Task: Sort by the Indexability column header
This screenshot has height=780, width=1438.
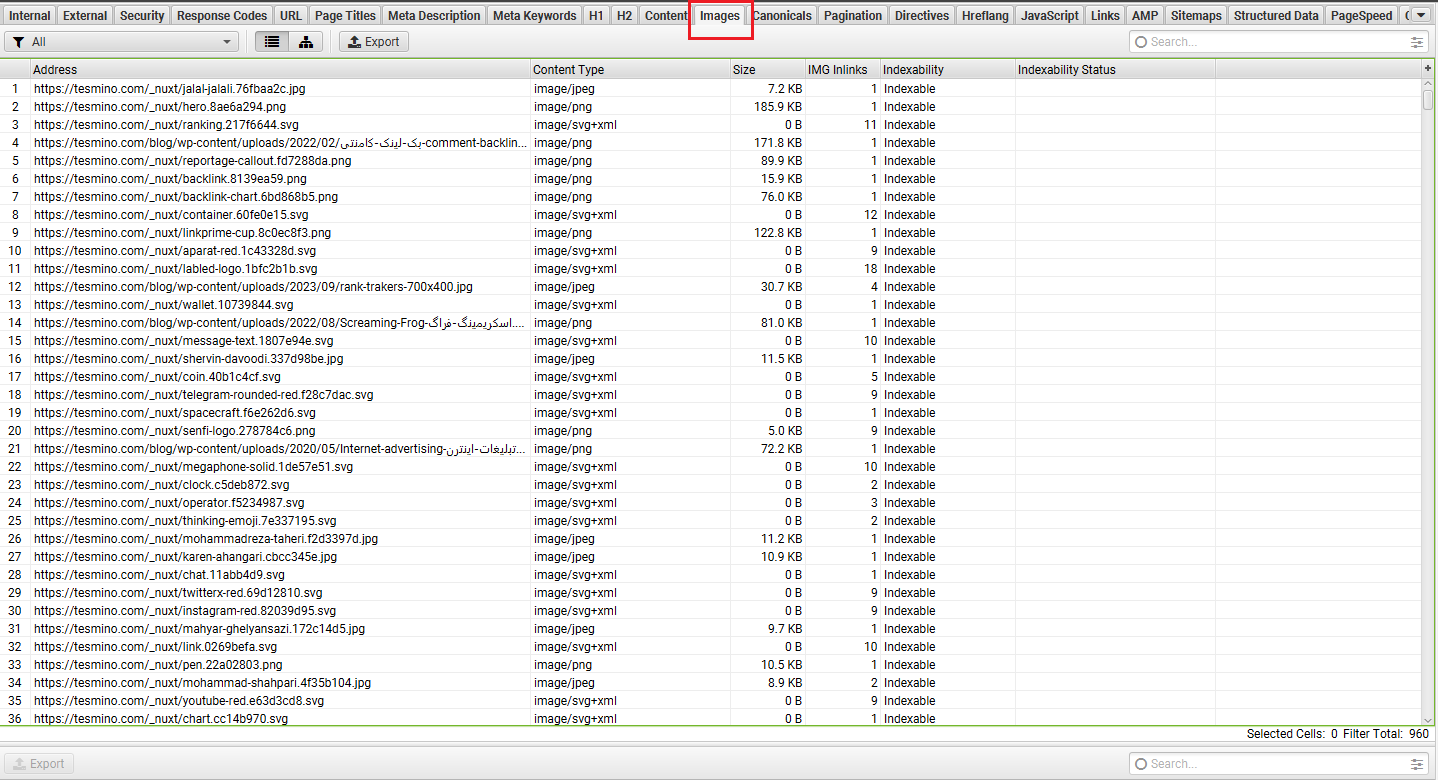Action: 947,70
